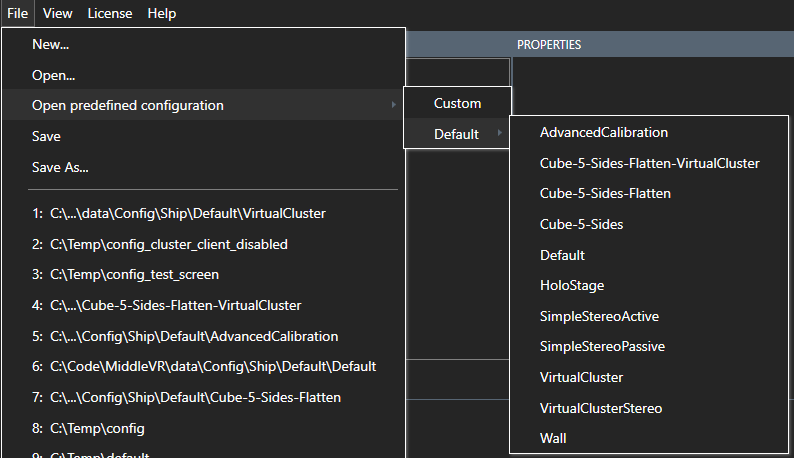Open recent file C:\Temp\config_test_screen
This screenshot has height=458, width=794.
click(134, 274)
